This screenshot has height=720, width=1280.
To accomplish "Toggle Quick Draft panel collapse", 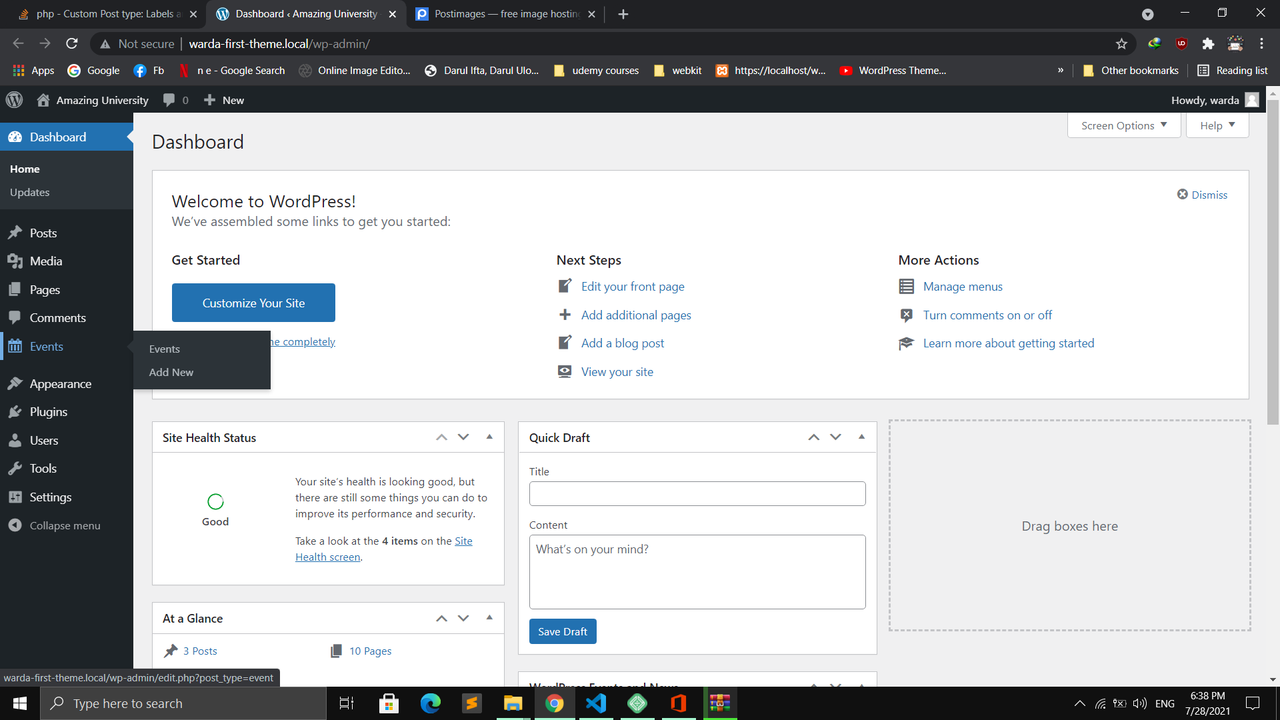I will pyautogui.click(x=861, y=437).
